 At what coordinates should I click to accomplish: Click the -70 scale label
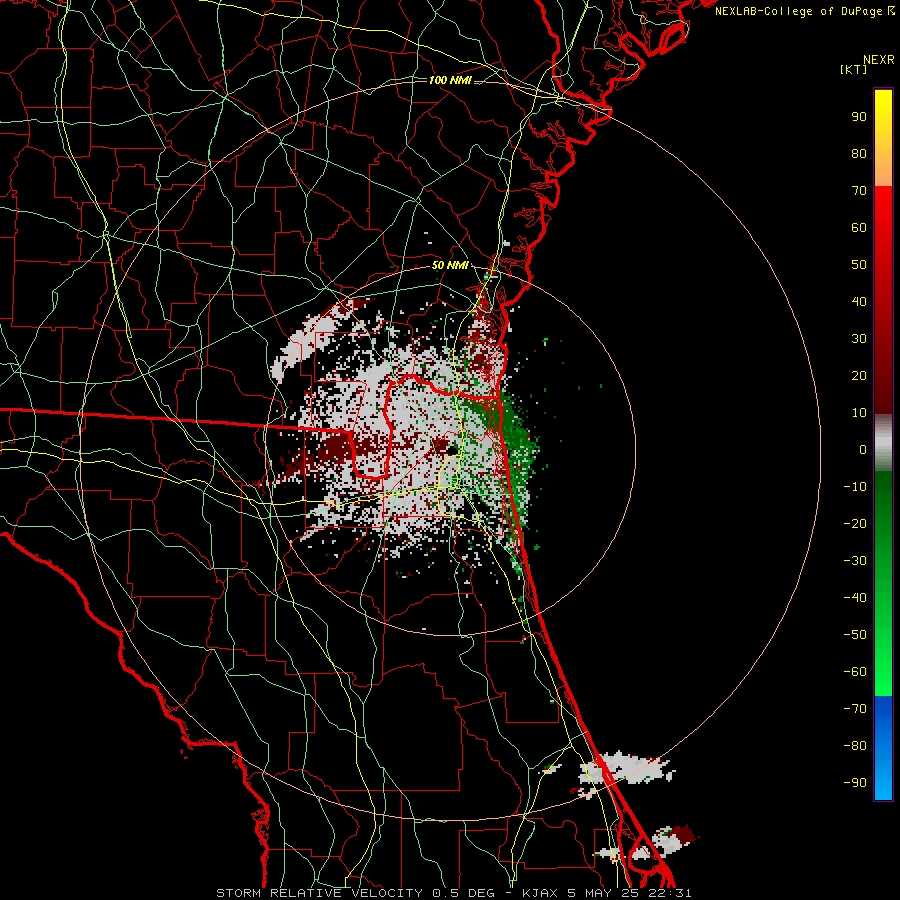coord(855,709)
